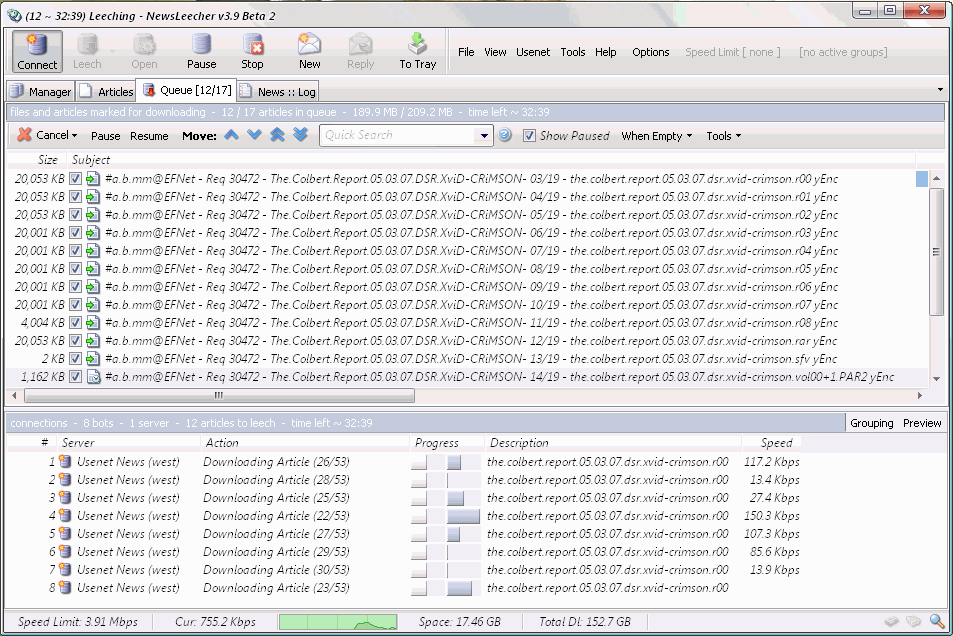
Task: Click progress bar of connection 4
Action: [x=463, y=516]
